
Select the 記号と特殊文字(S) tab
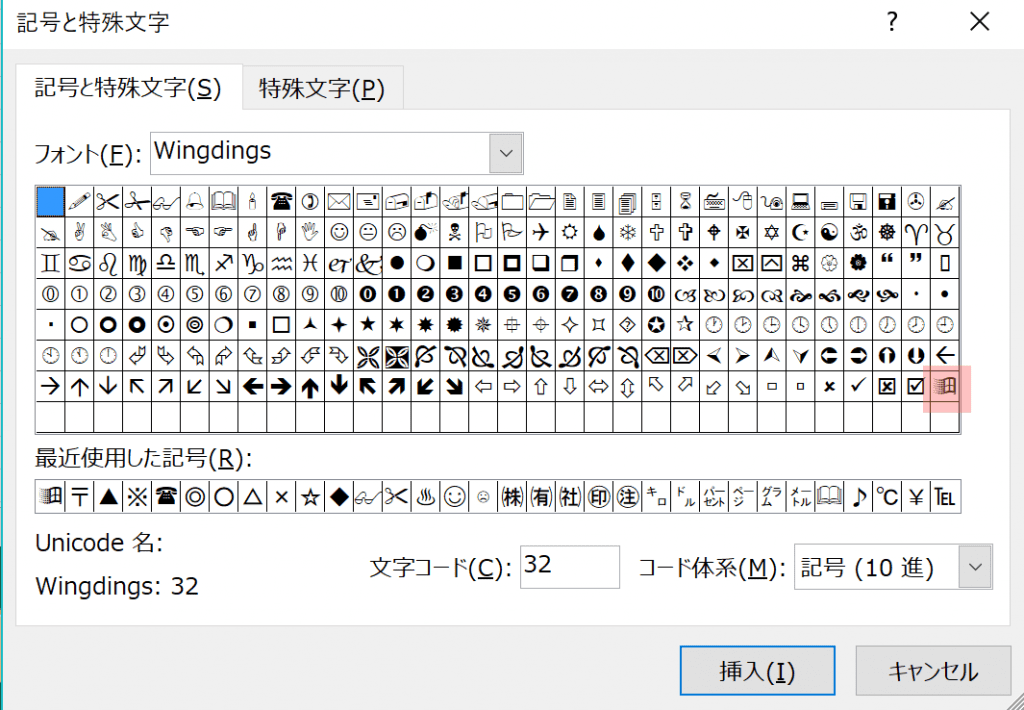point(128,88)
